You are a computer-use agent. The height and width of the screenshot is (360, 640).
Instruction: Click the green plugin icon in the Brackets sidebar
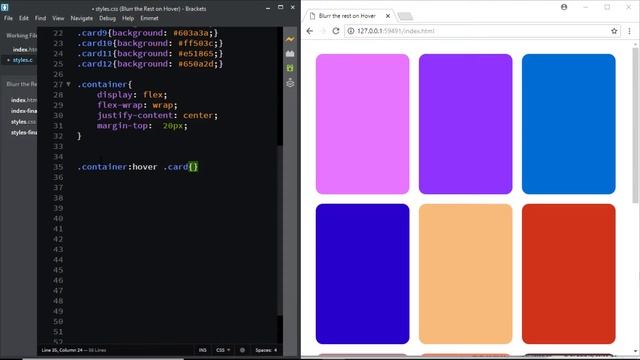(290, 68)
